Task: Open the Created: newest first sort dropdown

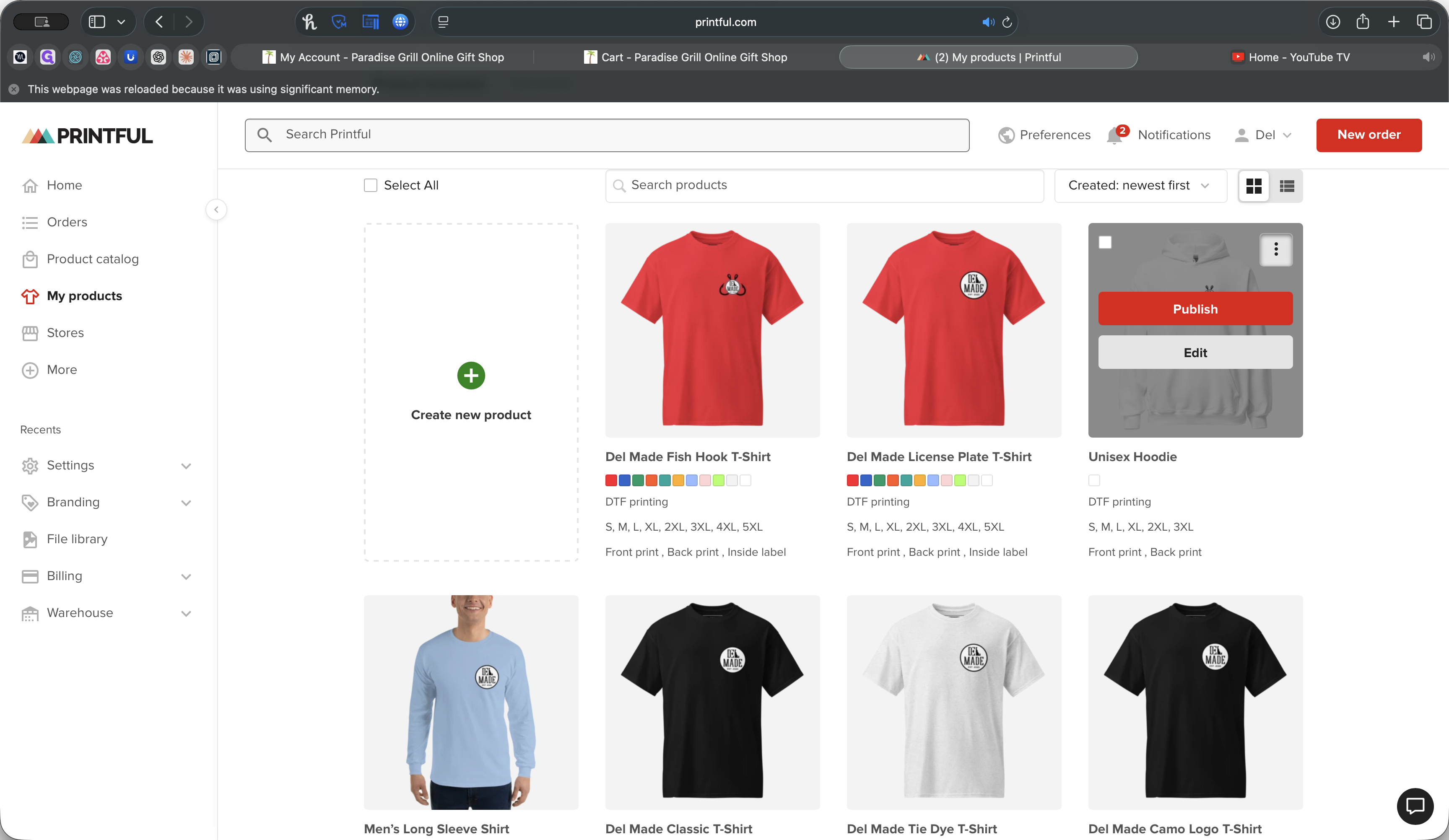Action: (x=1140, y=185)
